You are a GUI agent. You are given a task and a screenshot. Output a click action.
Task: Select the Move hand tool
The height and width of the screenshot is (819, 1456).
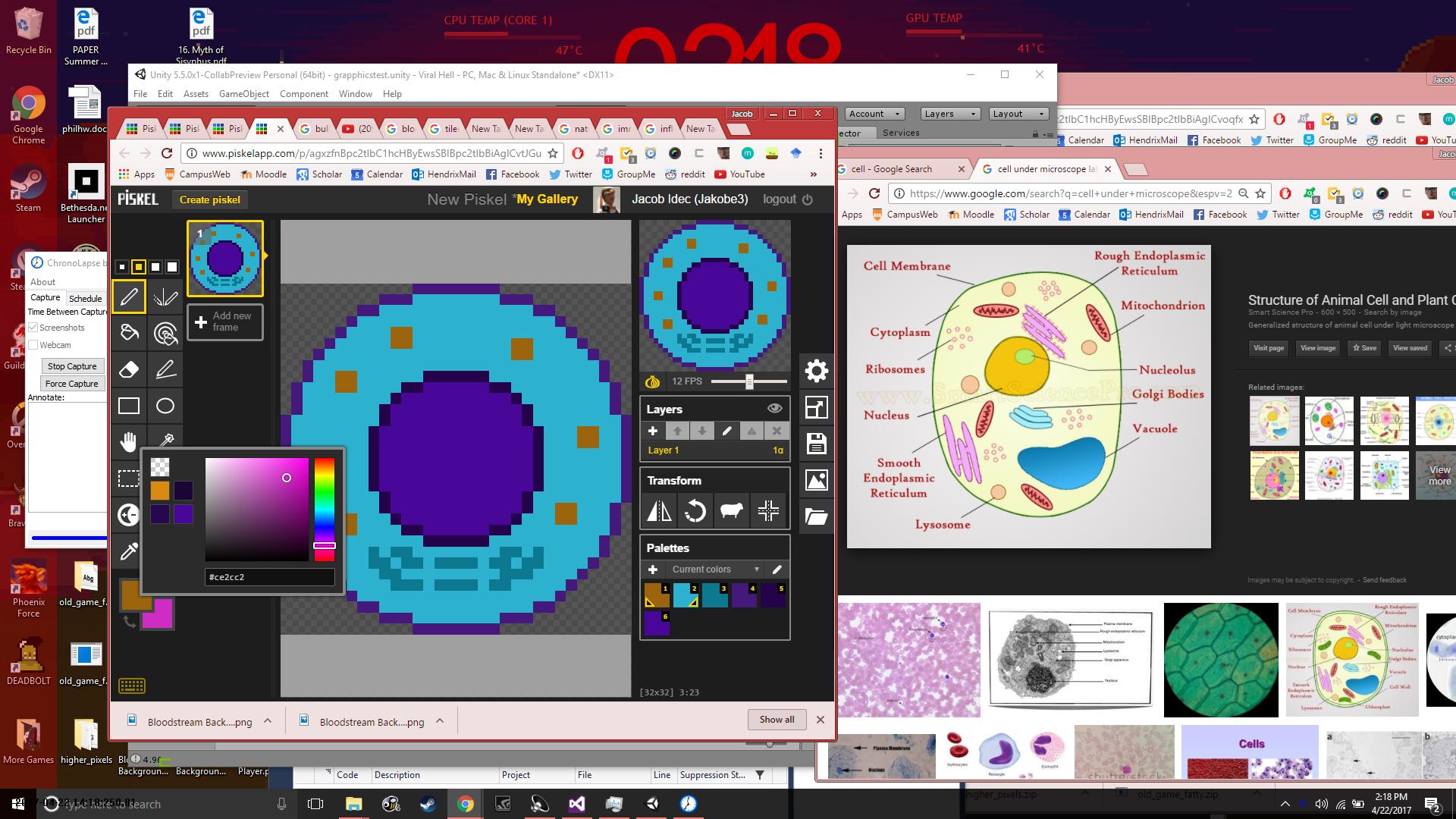click(x=129, y=441)
